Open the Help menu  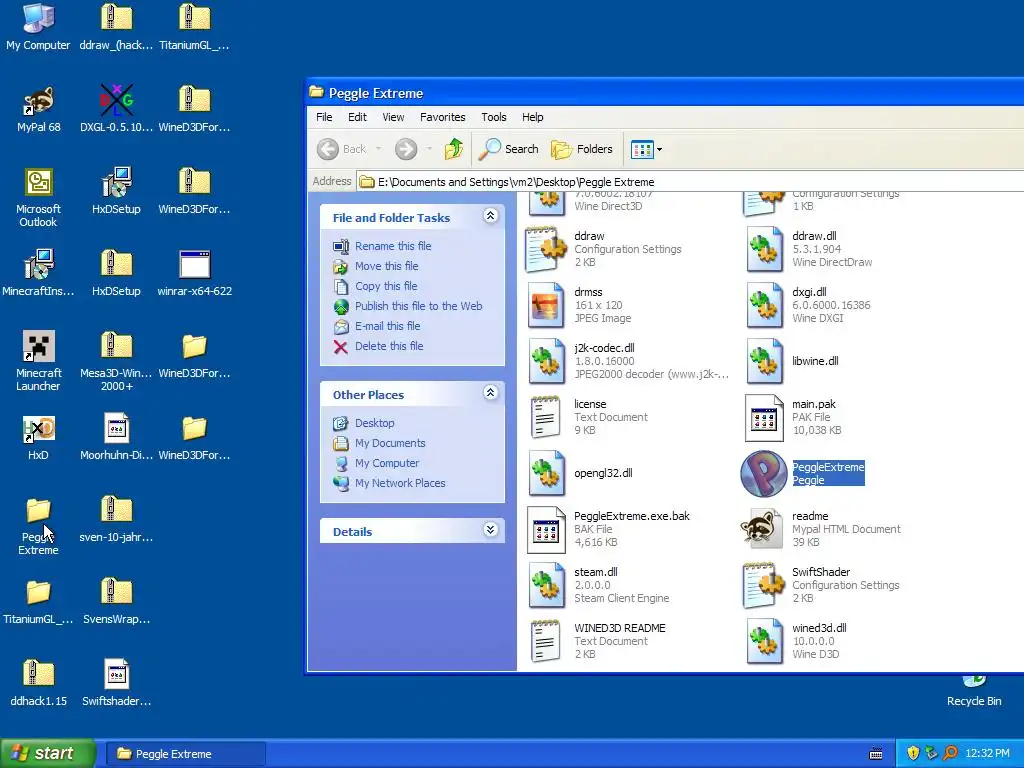pyautogui.click(x=532, y=117)
